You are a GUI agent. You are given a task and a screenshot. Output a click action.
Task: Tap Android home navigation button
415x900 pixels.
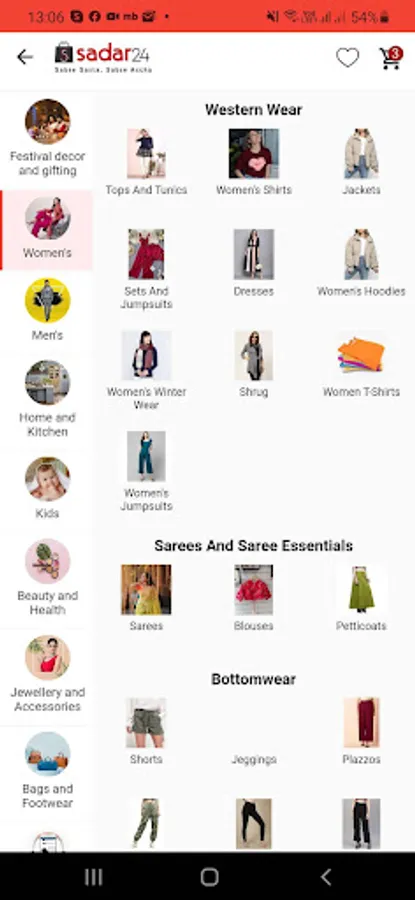click(210, 876)
